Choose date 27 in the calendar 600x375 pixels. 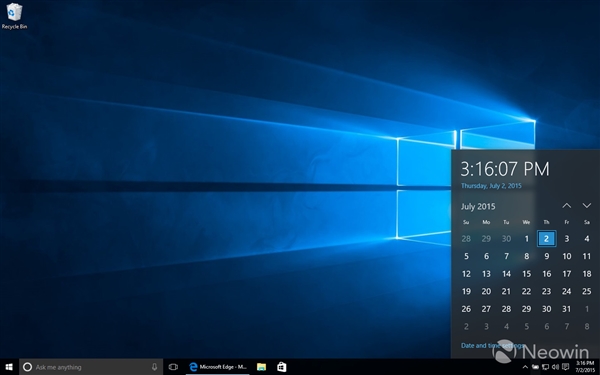(x=486, y=309)
